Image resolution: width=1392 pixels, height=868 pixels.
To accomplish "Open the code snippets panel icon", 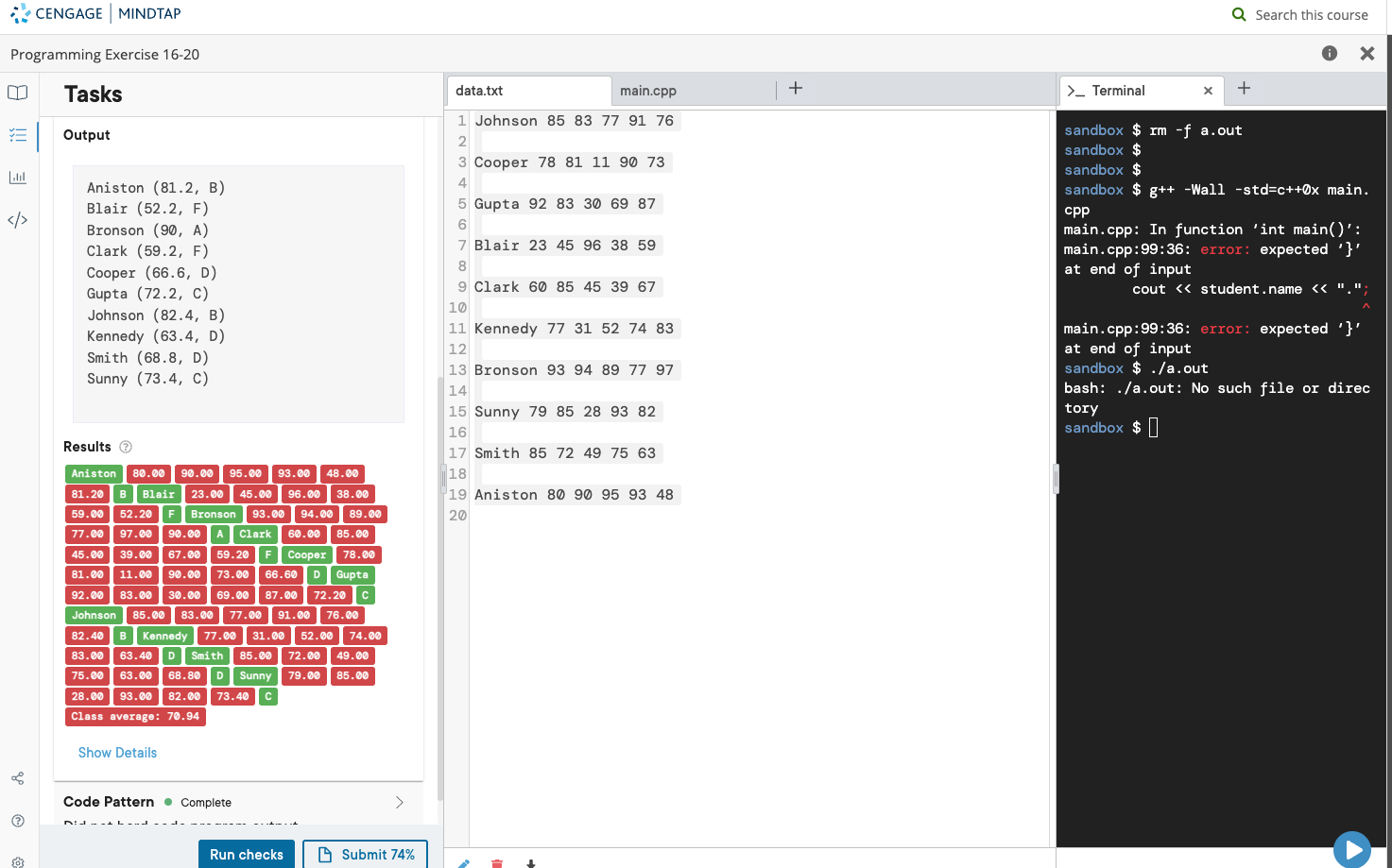I will coord(17,219).
